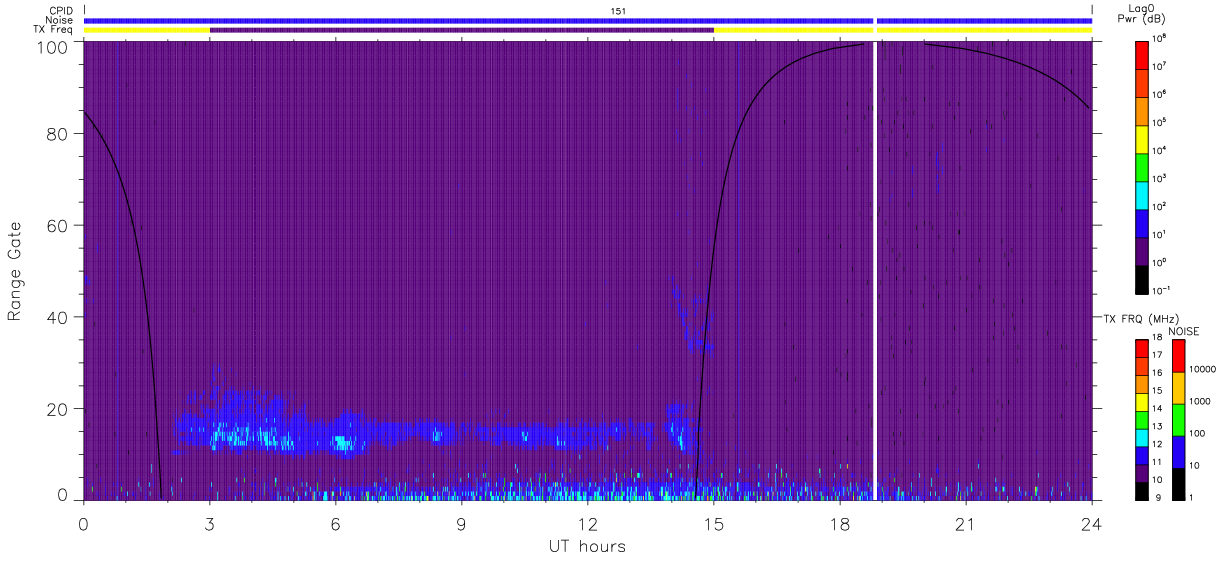Click the blue segment of NOISE colorbar
Image resolution: width=1228 pixels, height=567 pixels.
[1179, 452]
